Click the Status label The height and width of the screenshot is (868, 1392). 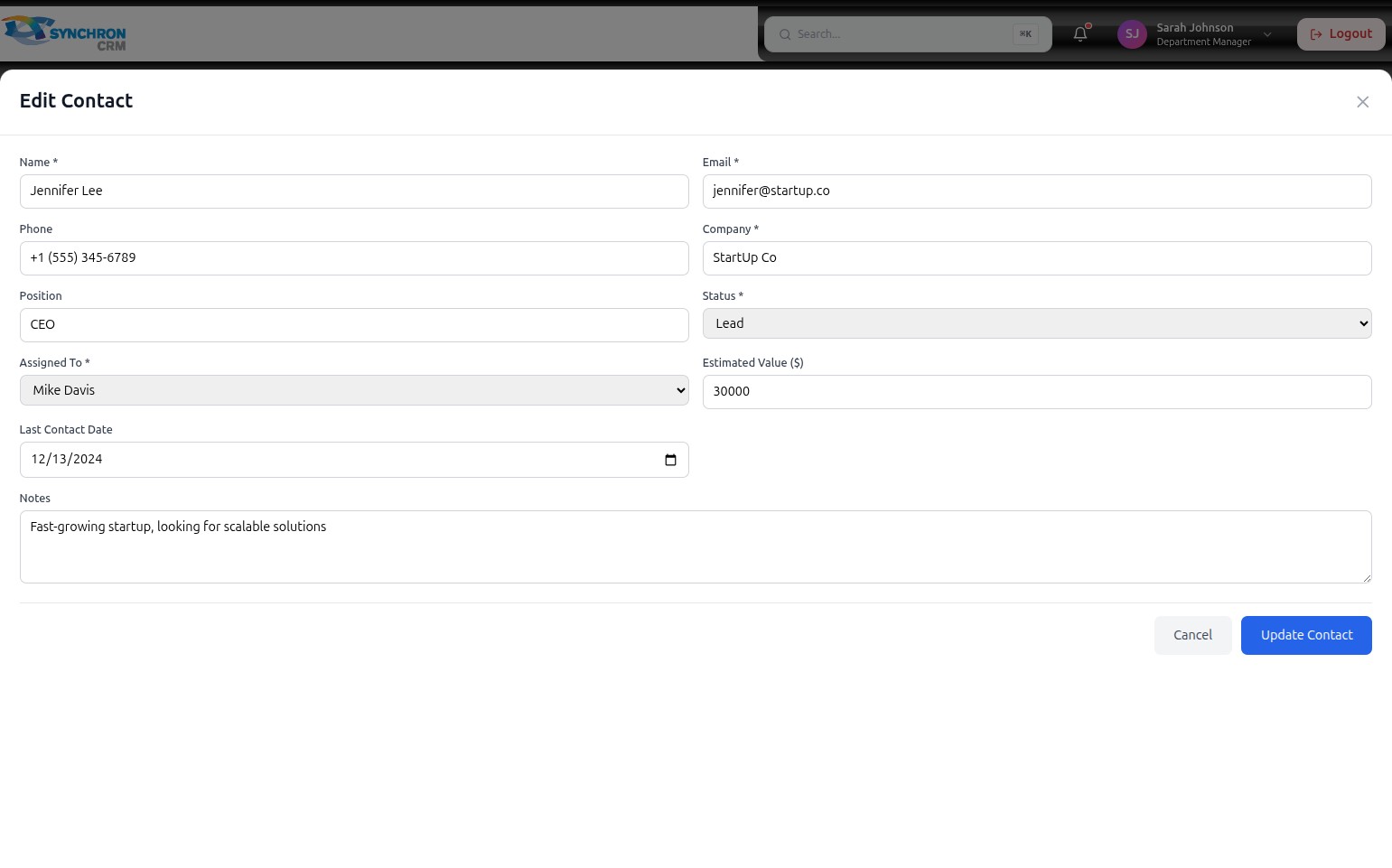[x=723, y=296]
